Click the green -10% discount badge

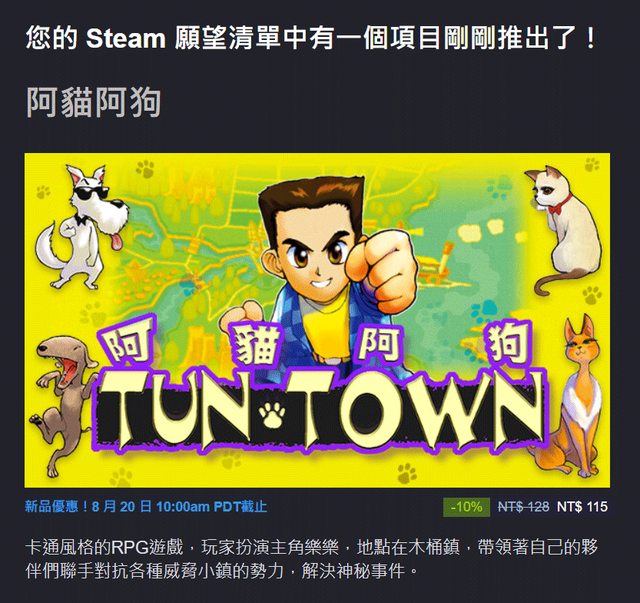467,507
